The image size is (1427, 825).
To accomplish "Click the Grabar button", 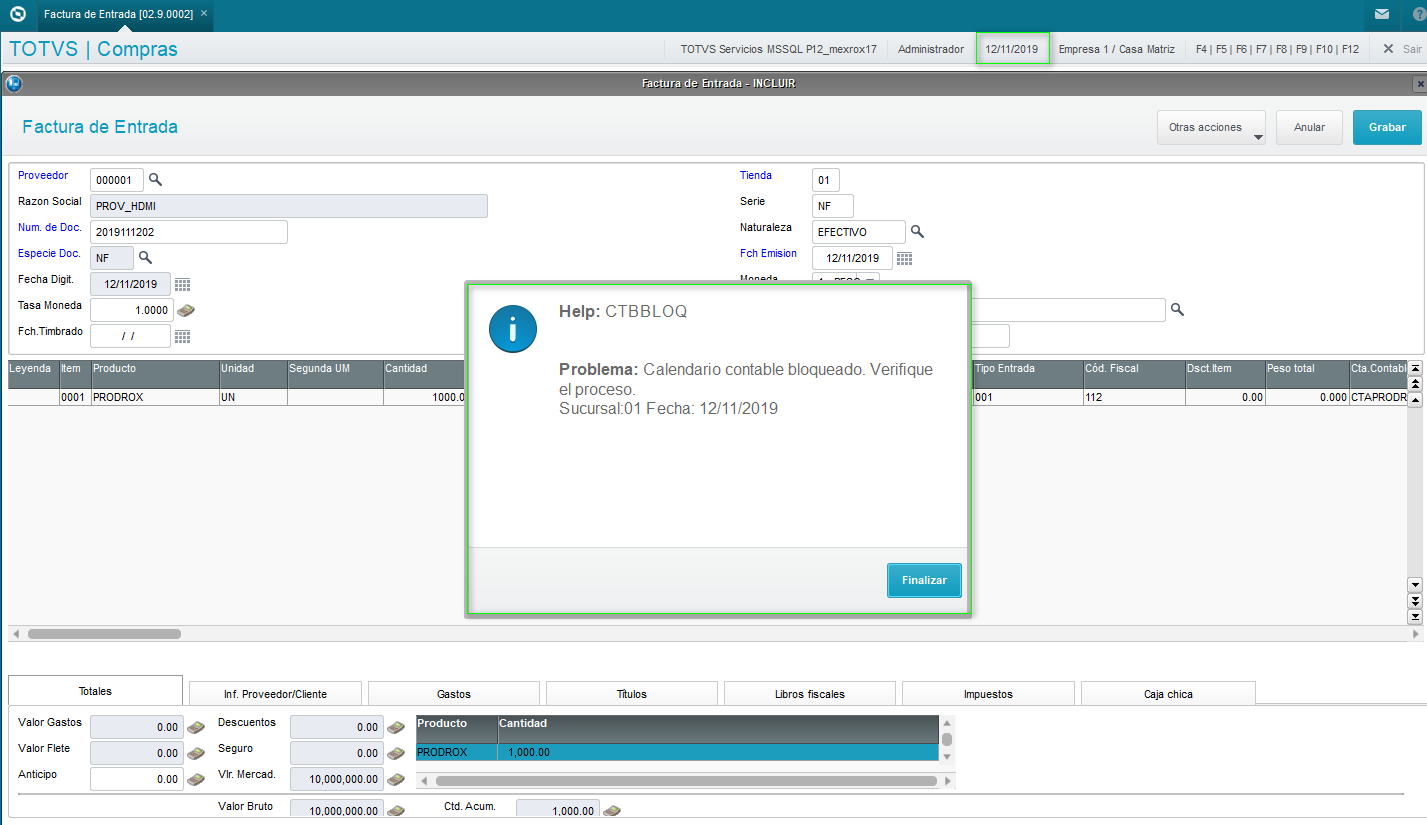I will [1387, 128].
